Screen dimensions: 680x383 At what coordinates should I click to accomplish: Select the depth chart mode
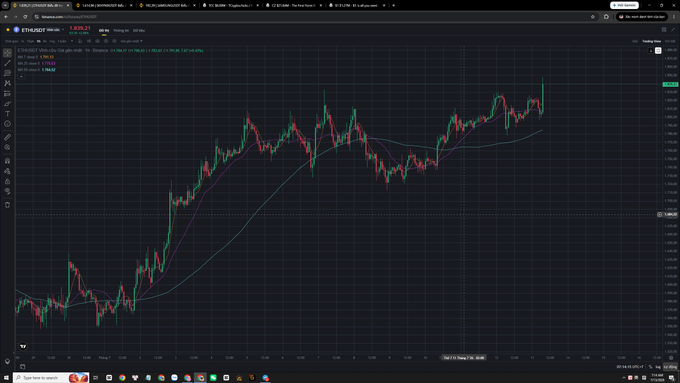(670, 41)
